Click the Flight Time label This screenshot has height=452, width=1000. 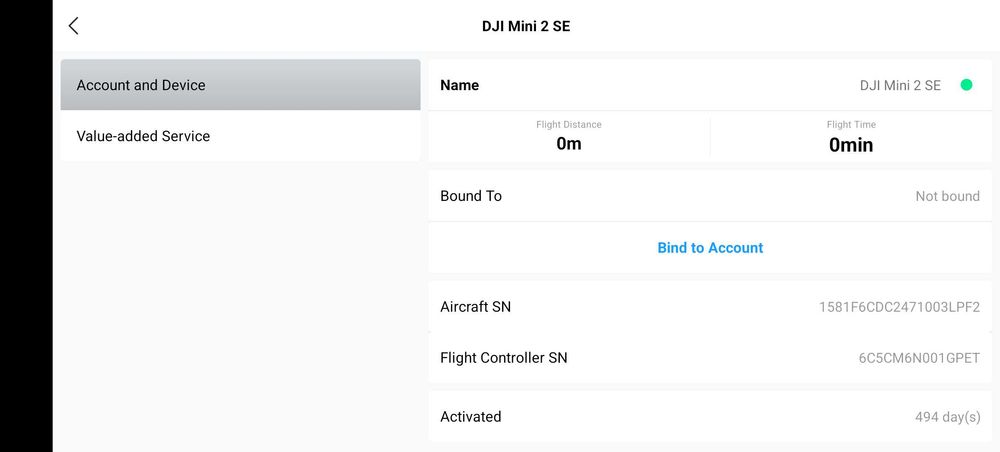(x=851, y=125)
